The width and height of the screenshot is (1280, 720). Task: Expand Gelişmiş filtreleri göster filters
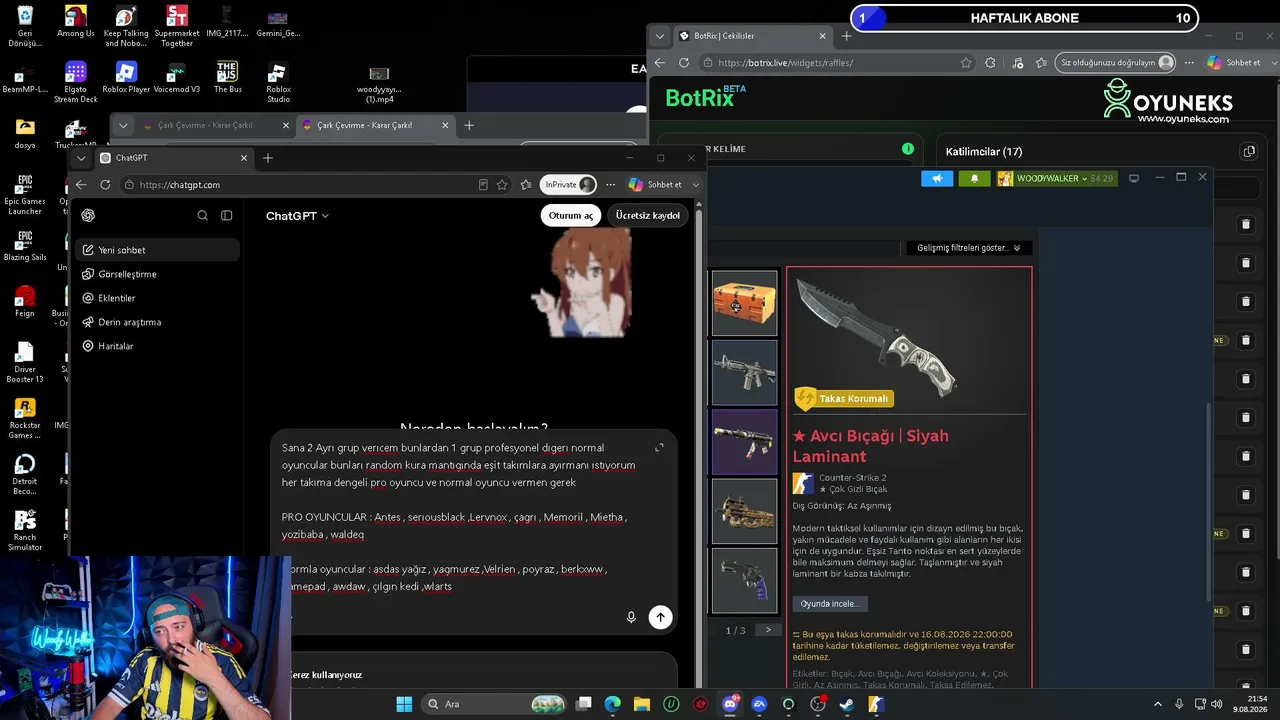pos(968,248)
